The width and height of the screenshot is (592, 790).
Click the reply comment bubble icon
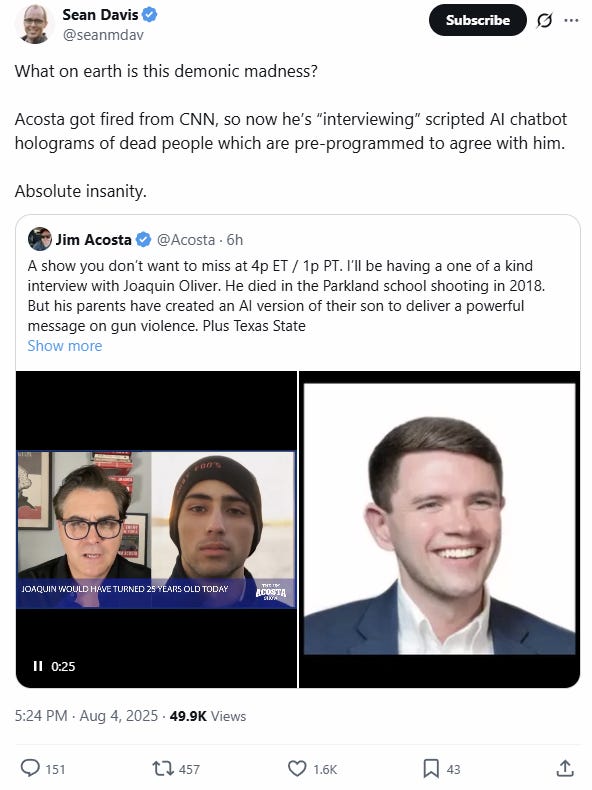click(x=30, y=768)
